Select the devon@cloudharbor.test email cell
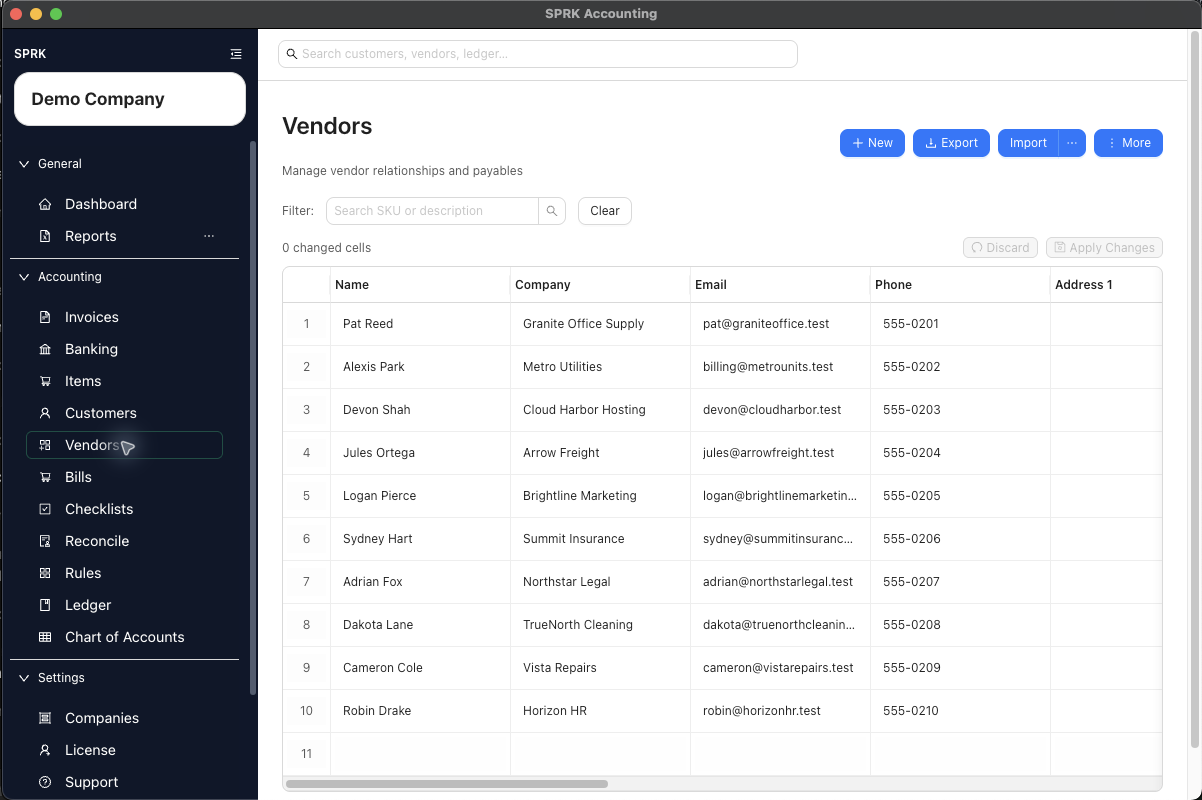1202x800 pixels. (780, 410)
